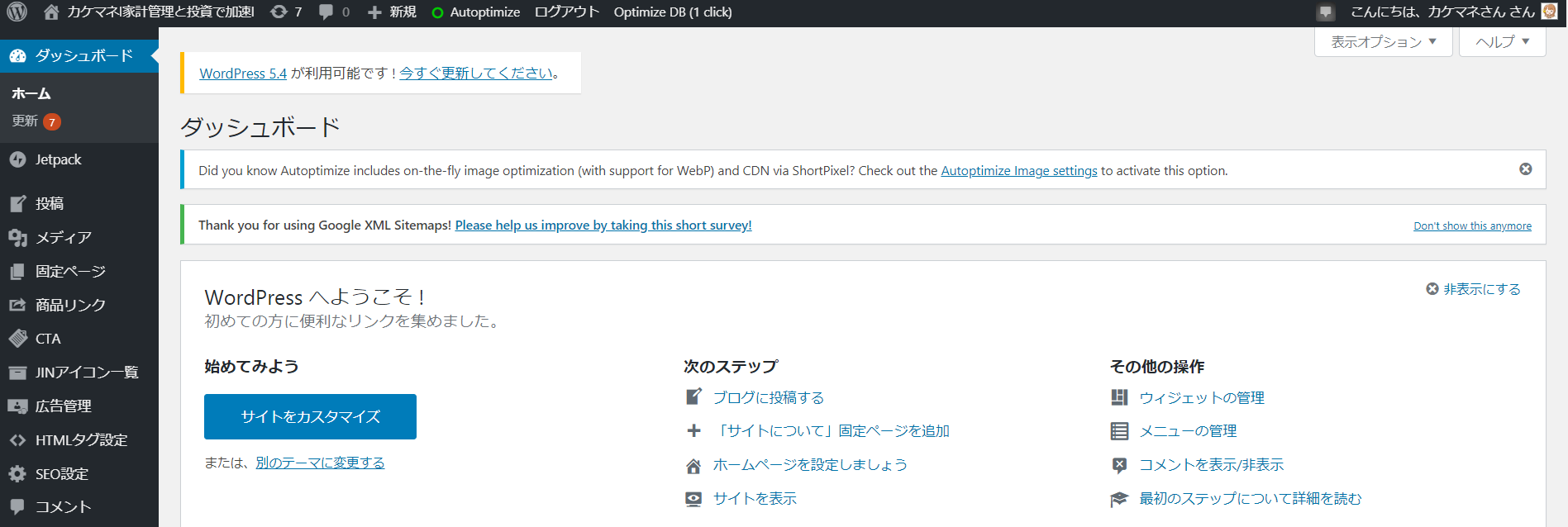Click the WordPress logo in admin bar
The height and width of the screenshot is (527, 1568).
(x=17, y=12)
